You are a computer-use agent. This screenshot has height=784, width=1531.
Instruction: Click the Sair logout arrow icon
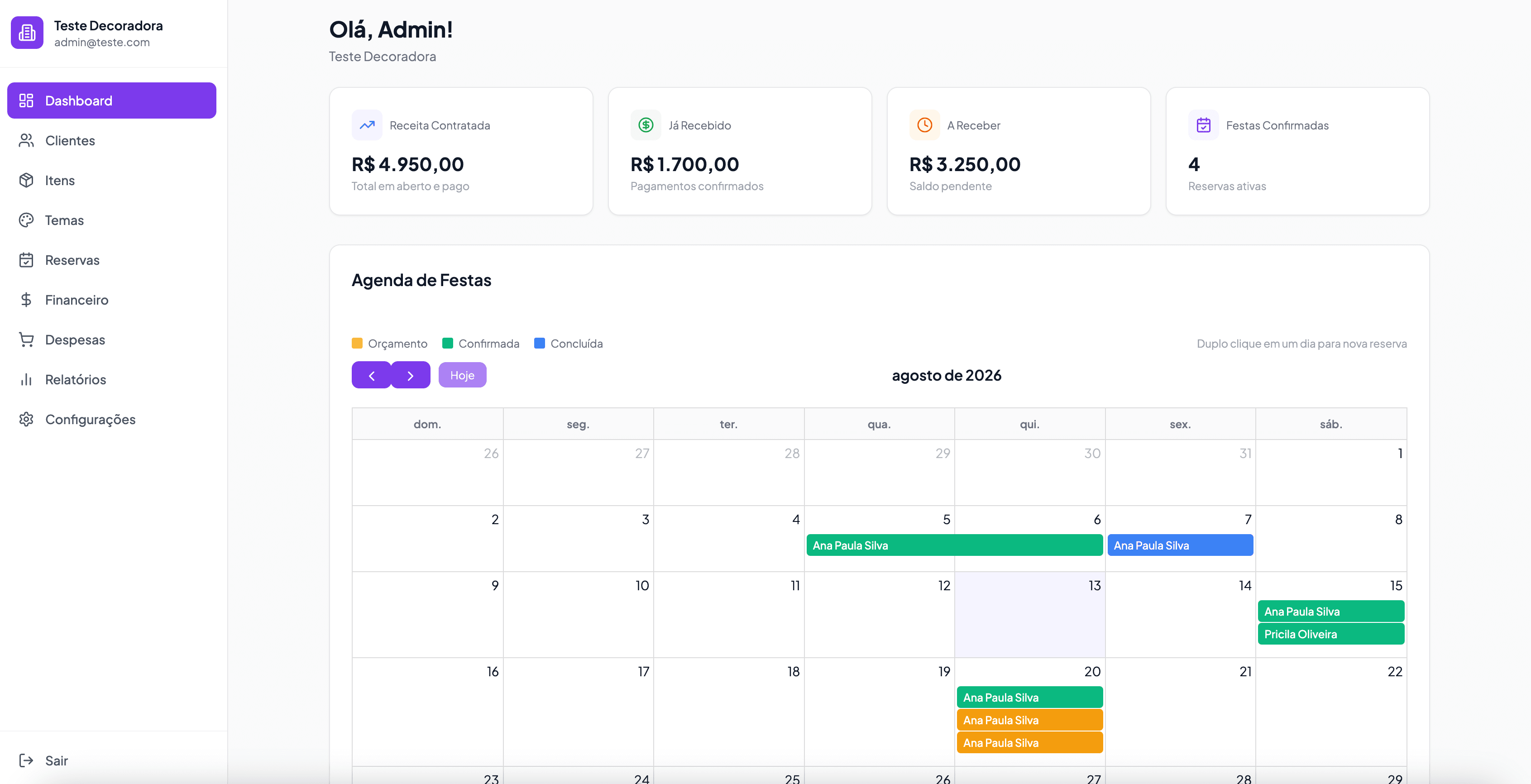pos(26,760)
